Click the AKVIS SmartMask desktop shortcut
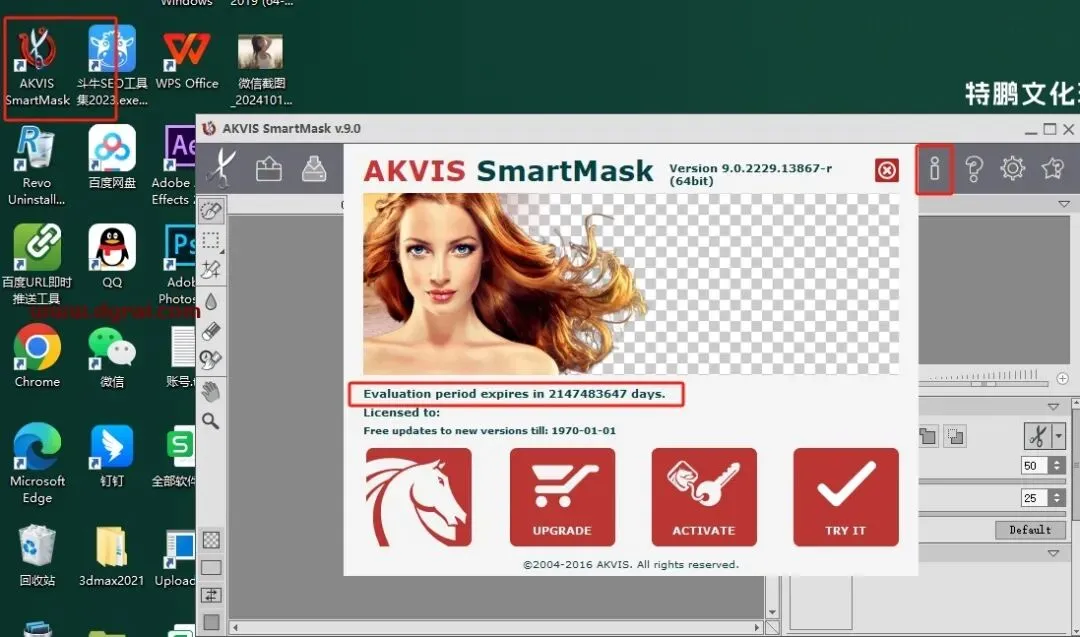This screenshot has width=1080, height=637. tap(37, 67)
